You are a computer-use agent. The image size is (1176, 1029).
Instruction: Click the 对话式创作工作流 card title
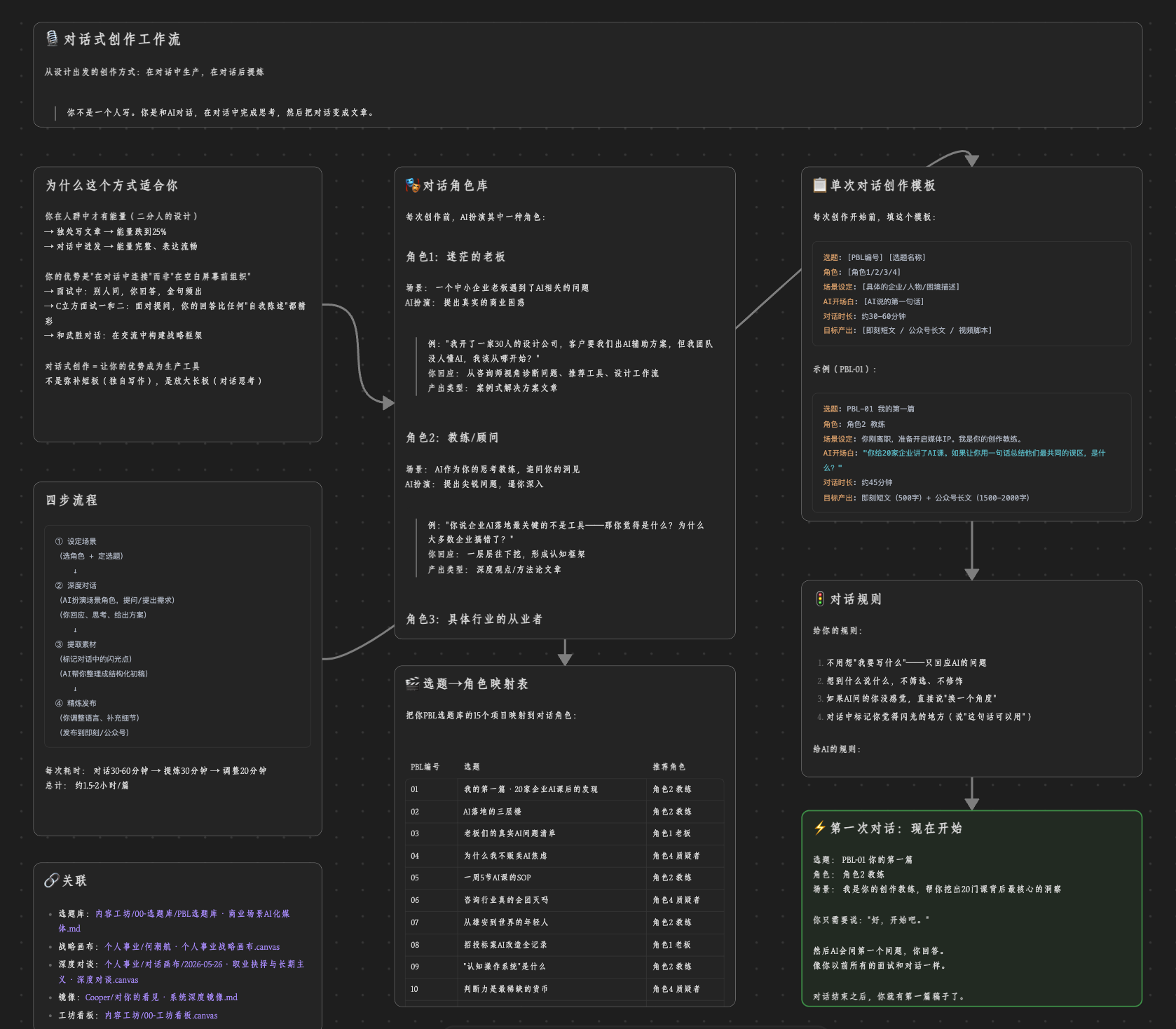[123, 39]
